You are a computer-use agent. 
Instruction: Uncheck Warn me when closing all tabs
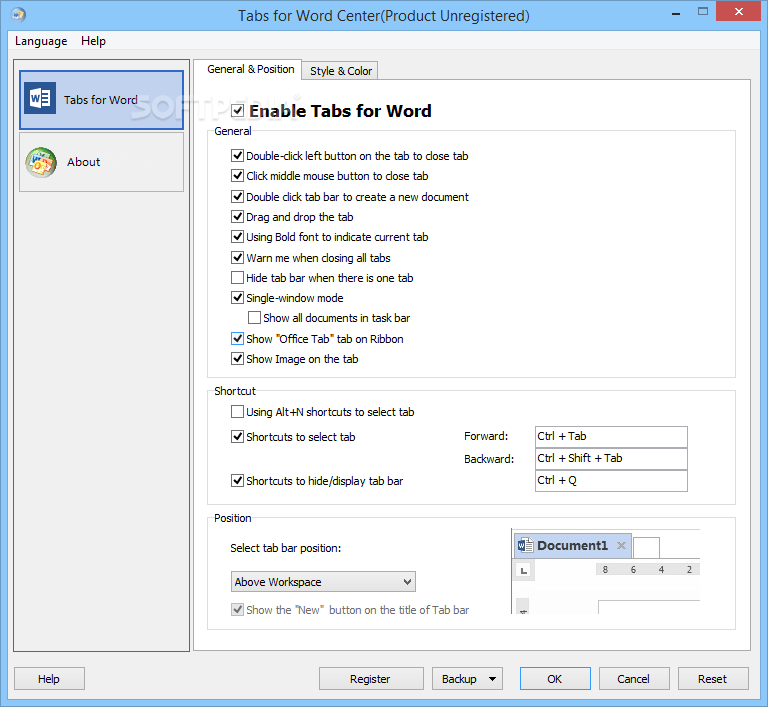(238, 257)
